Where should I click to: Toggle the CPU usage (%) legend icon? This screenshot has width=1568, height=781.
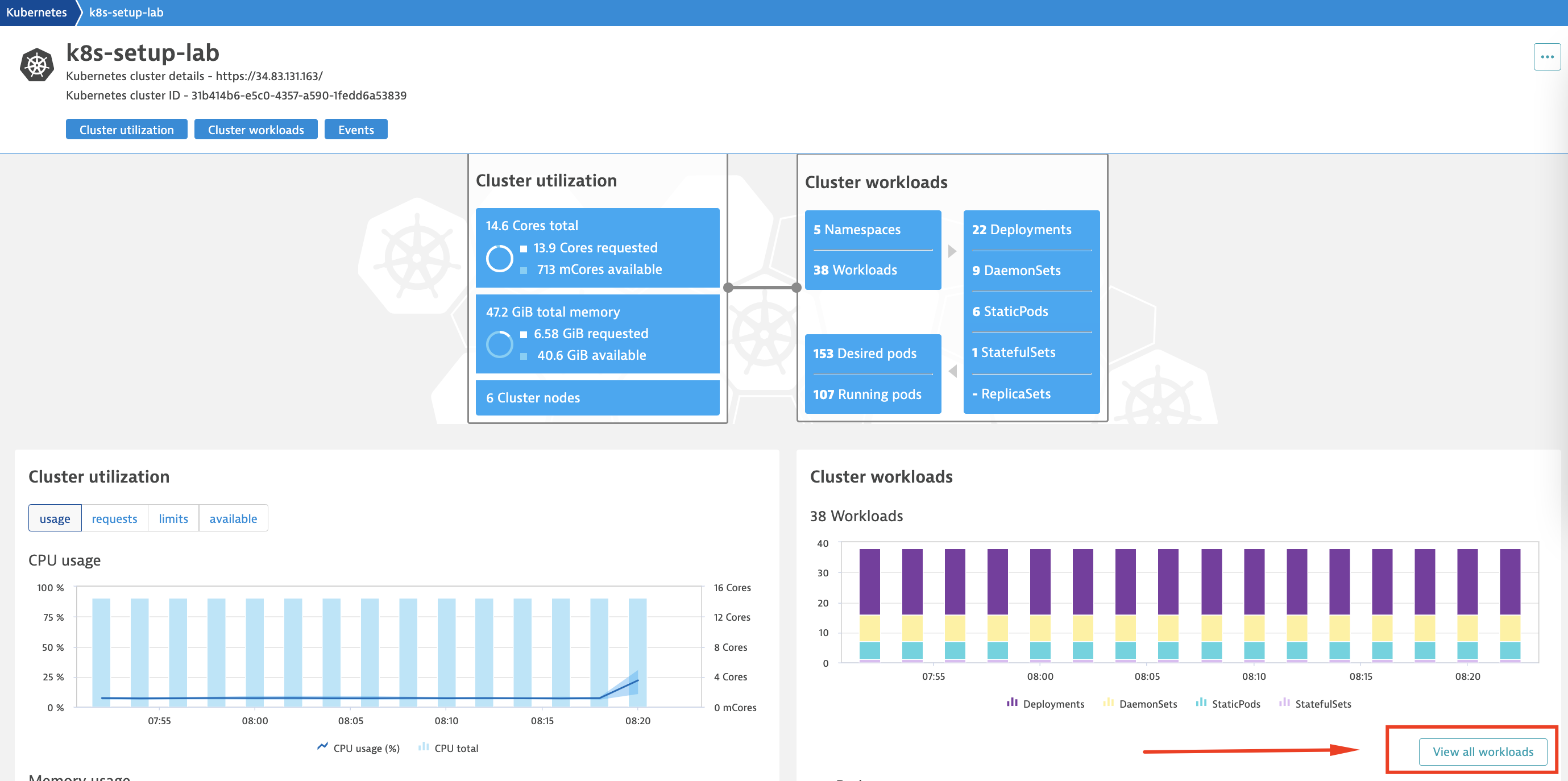coord(322,747)
